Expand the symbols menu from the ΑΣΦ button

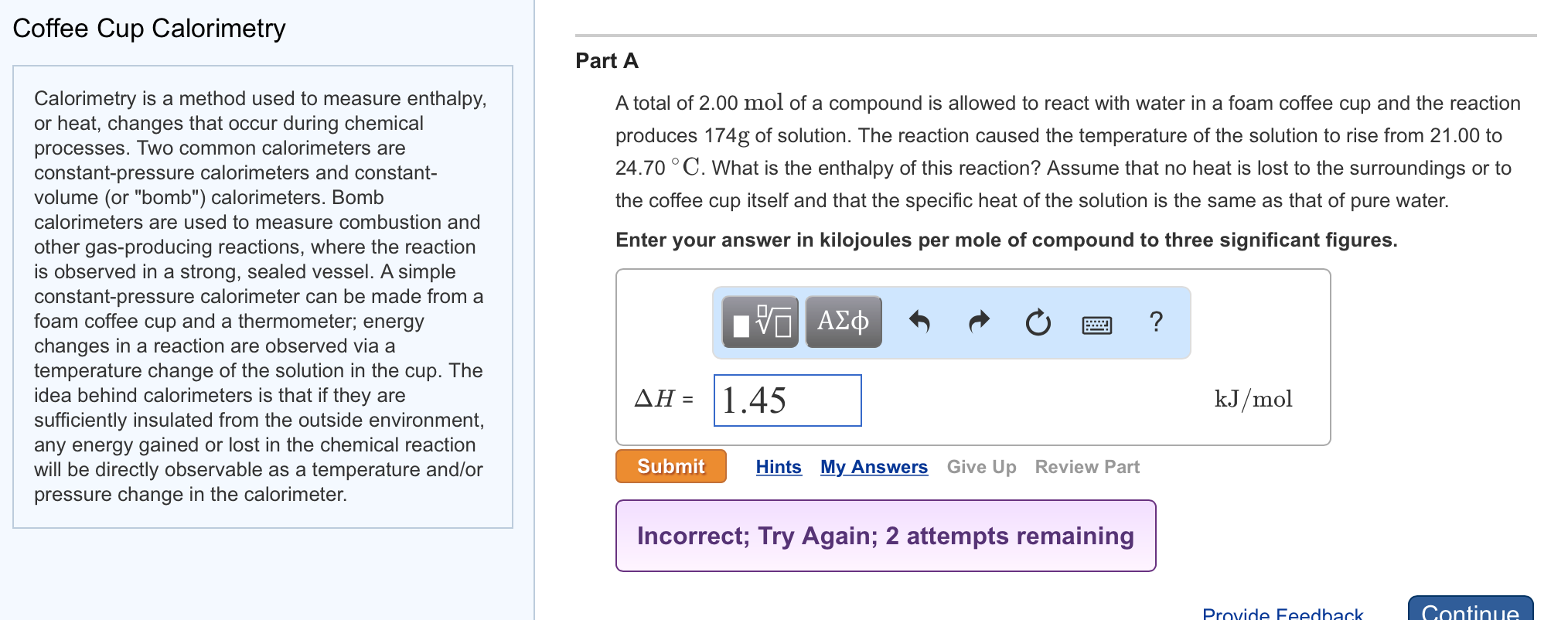843,322
